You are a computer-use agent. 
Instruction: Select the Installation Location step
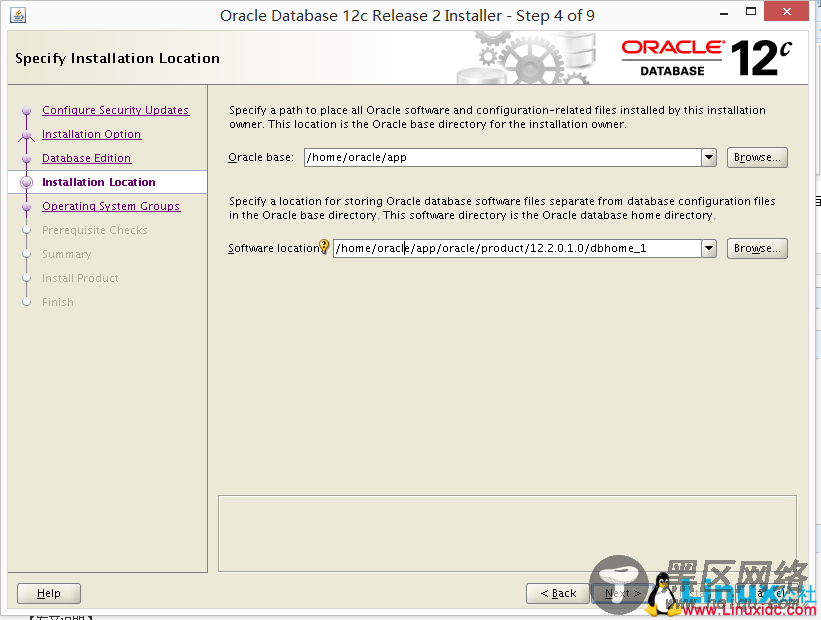(x=99, y=182)
